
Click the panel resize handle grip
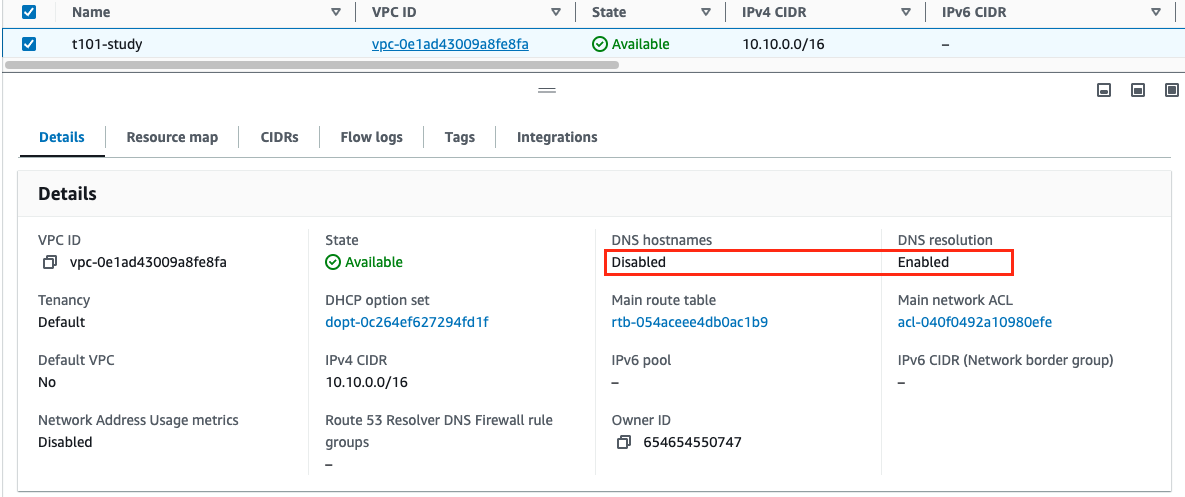click(547, 90)
